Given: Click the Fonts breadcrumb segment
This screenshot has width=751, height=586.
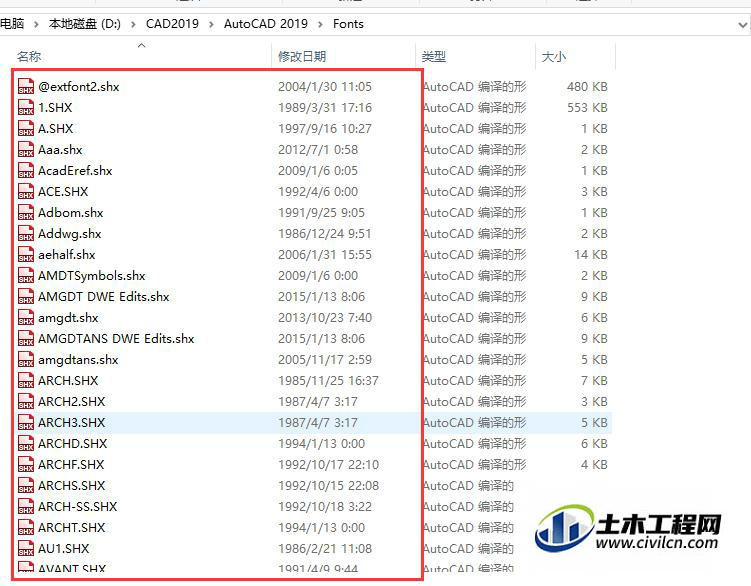Looking at the screenshot, I should click(x=348, y=24).
